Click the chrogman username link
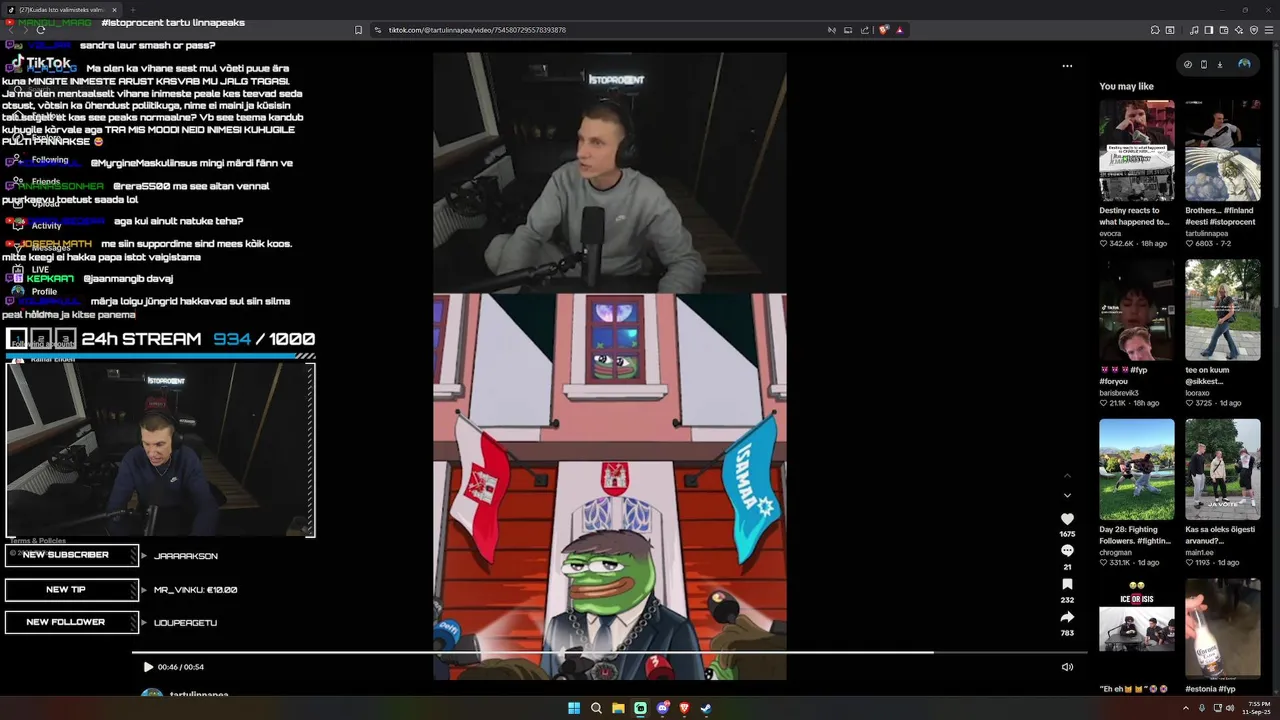 (x=1115, y=552)
